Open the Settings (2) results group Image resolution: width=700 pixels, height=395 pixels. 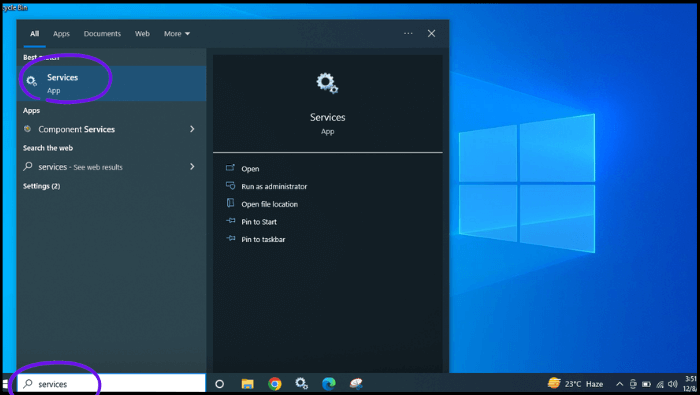(x=42, y=186)
